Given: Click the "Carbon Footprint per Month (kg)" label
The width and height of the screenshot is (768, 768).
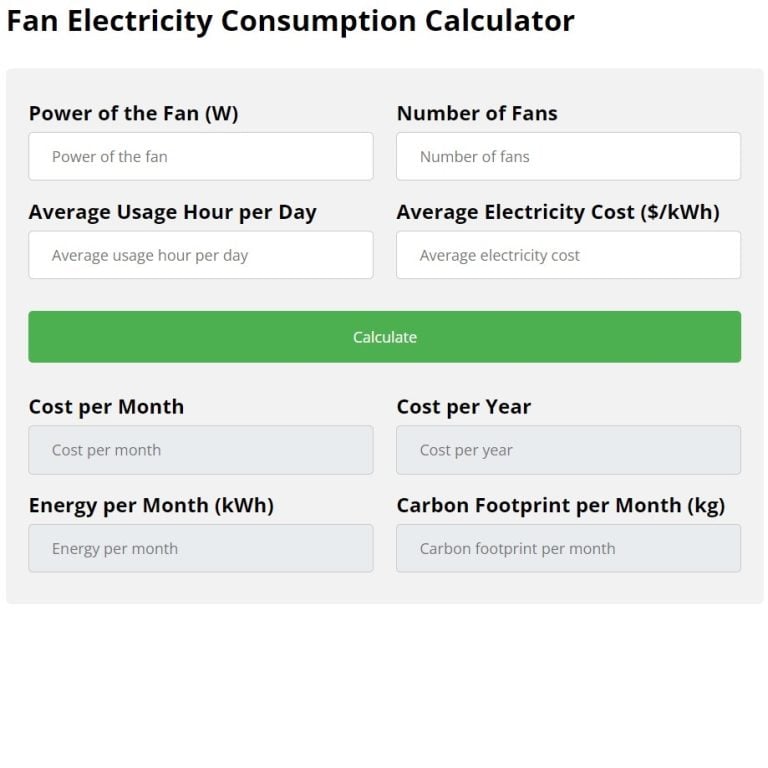Looking at the screenshot, I should coord(560,506).
